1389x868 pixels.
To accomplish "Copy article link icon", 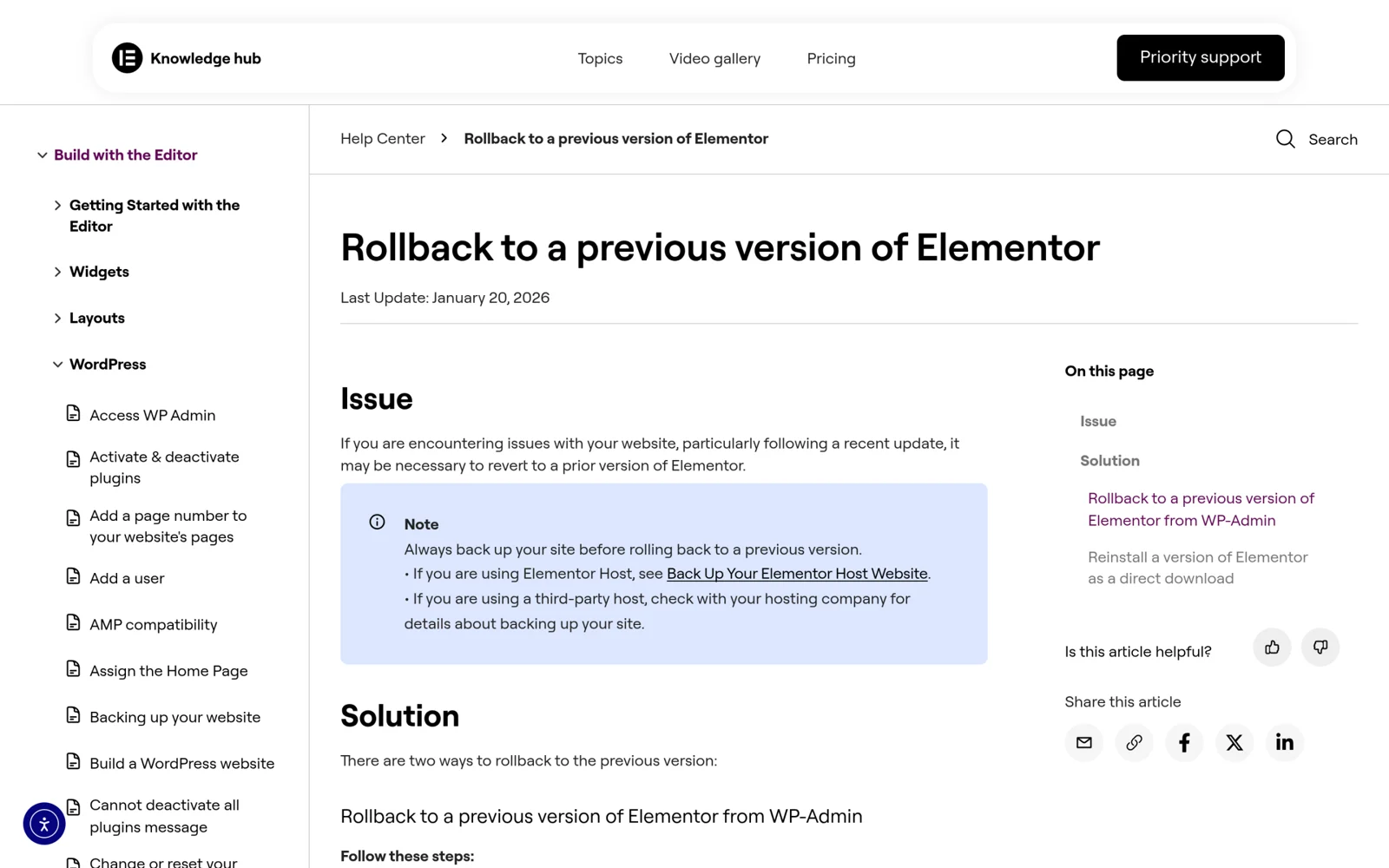I will pos(1134,742).
